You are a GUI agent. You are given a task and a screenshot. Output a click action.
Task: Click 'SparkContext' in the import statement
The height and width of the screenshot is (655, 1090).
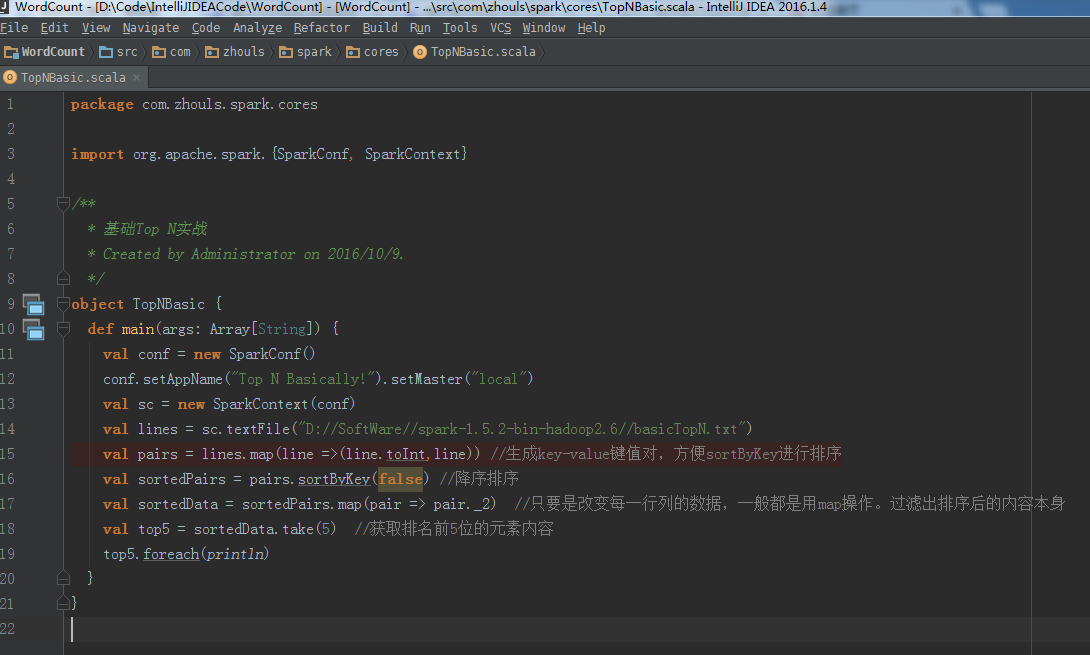[412, 154]
